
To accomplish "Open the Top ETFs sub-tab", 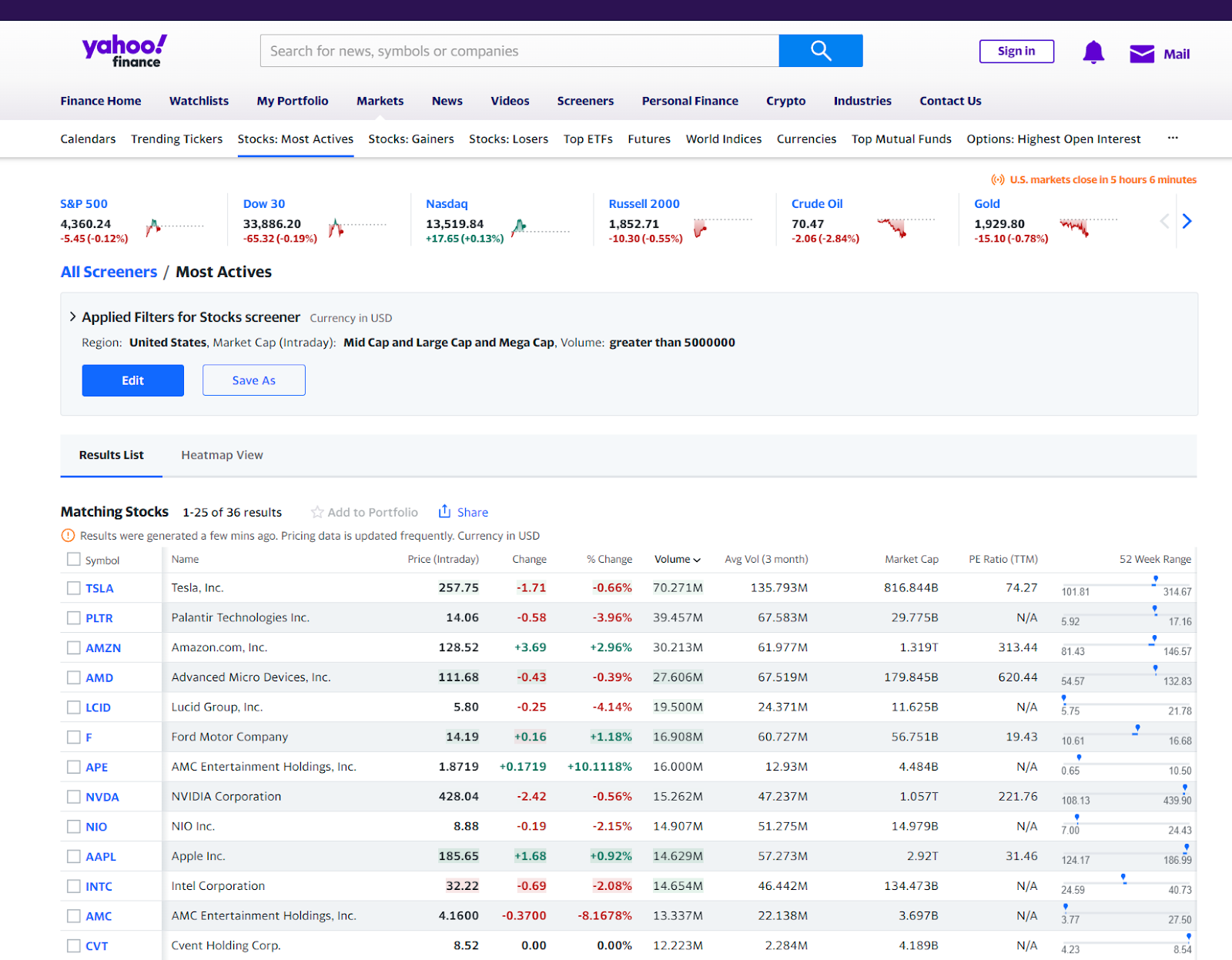I will pos(588,139).
